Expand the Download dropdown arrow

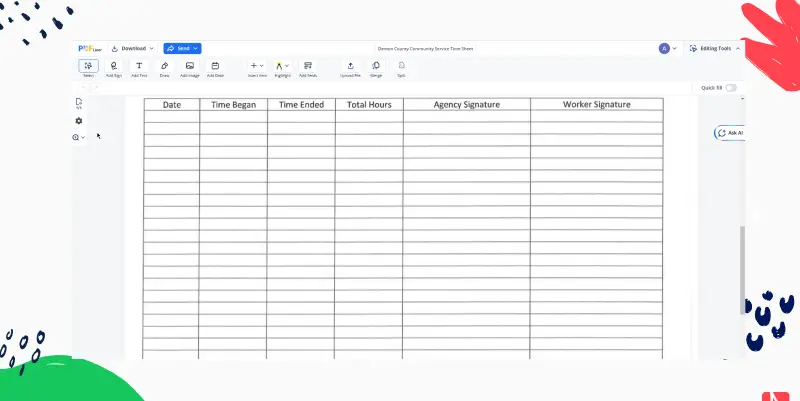coord(152,48)
